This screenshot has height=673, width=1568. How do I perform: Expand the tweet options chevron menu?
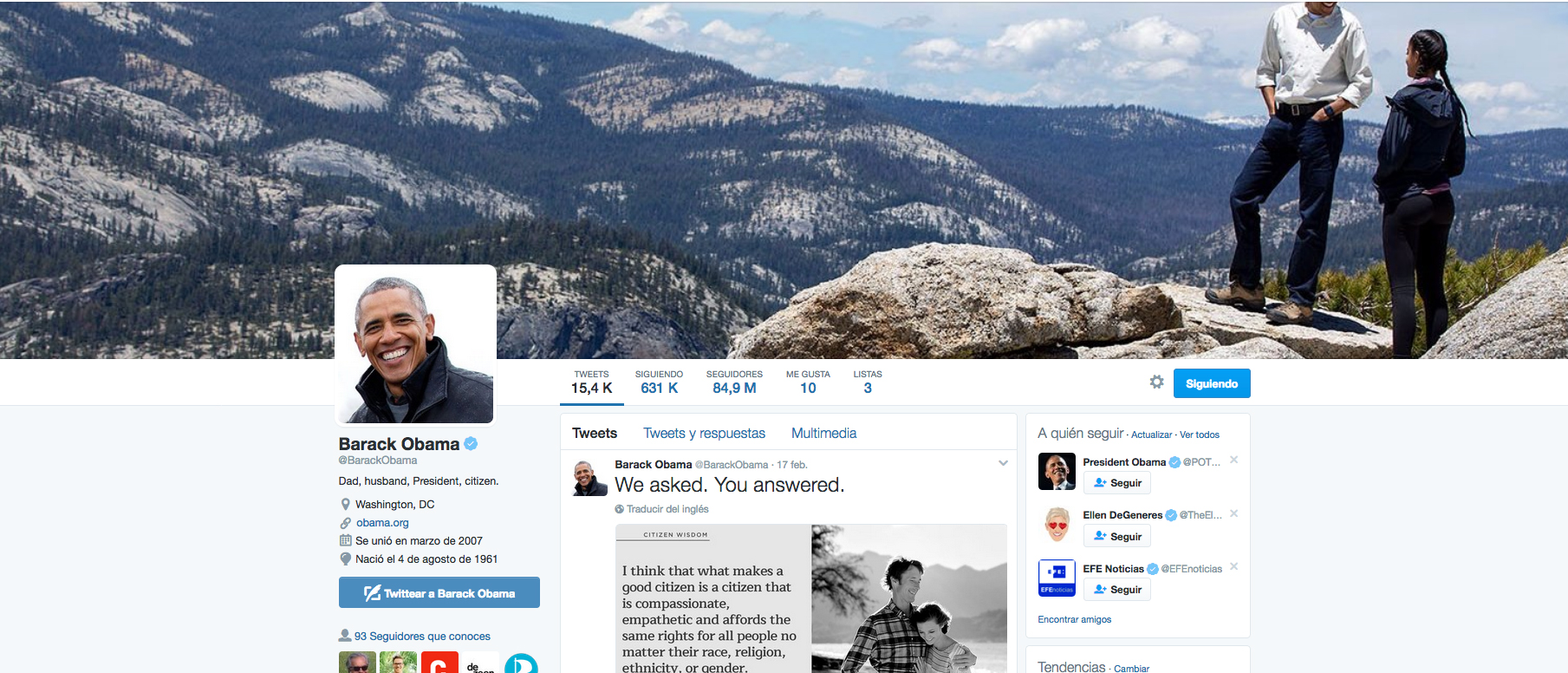pos(1003,463)
